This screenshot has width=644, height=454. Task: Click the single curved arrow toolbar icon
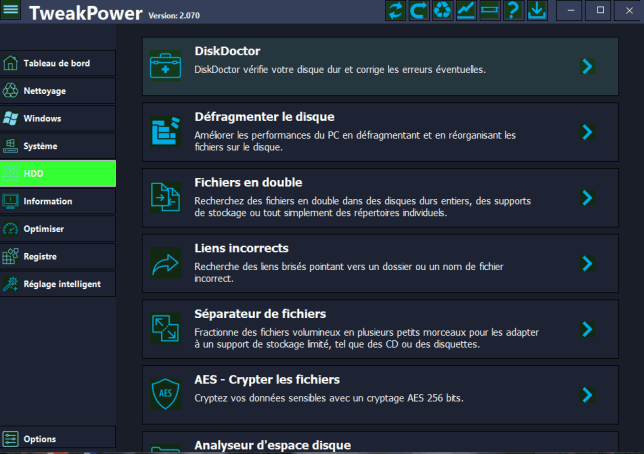click(x=419, y=11)
